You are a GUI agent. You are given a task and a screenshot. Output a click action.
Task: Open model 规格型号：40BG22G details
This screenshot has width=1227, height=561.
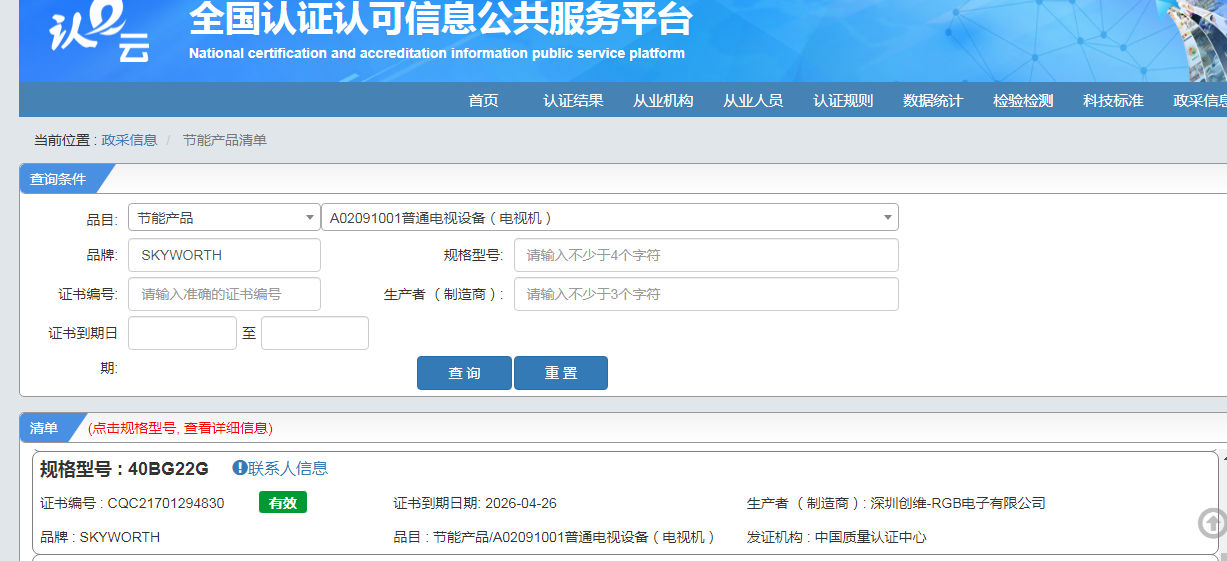(124, 468)
